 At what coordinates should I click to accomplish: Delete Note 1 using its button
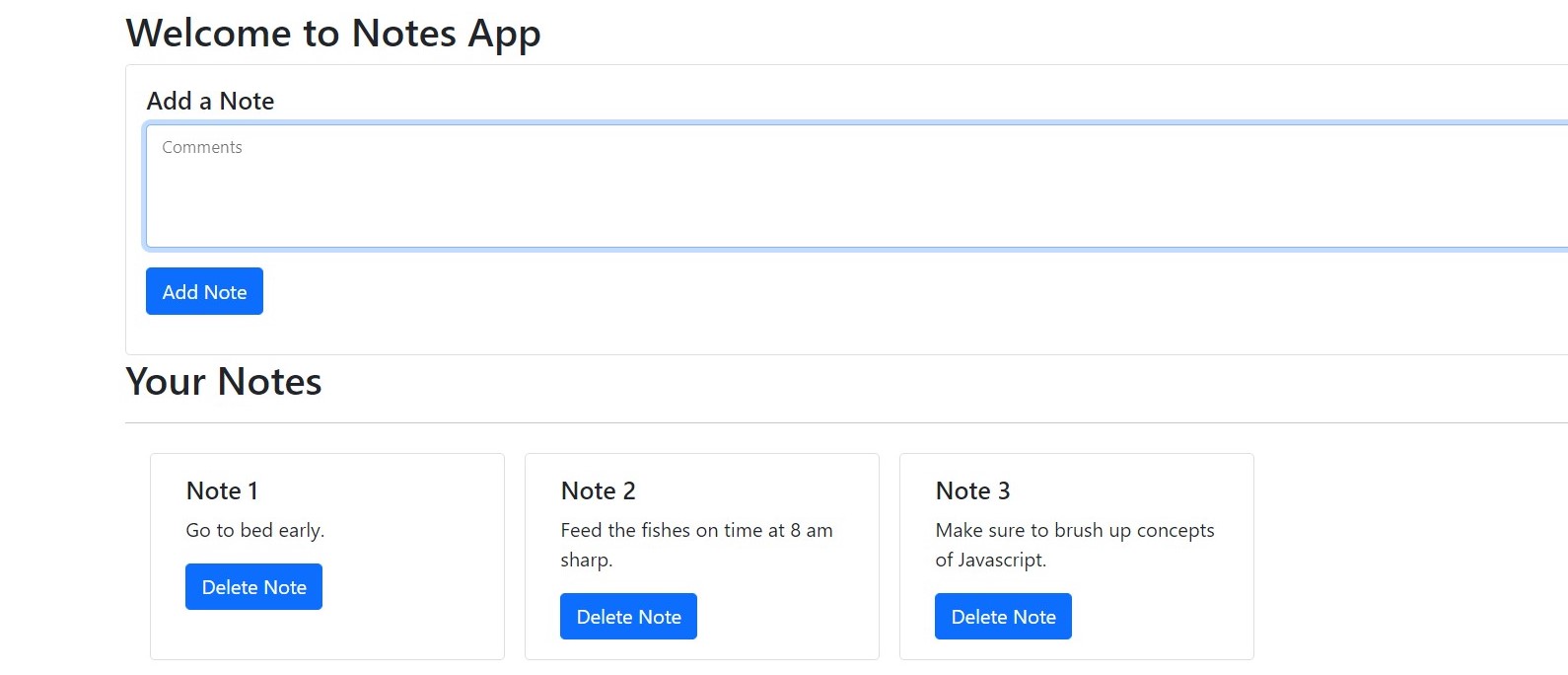253,586
